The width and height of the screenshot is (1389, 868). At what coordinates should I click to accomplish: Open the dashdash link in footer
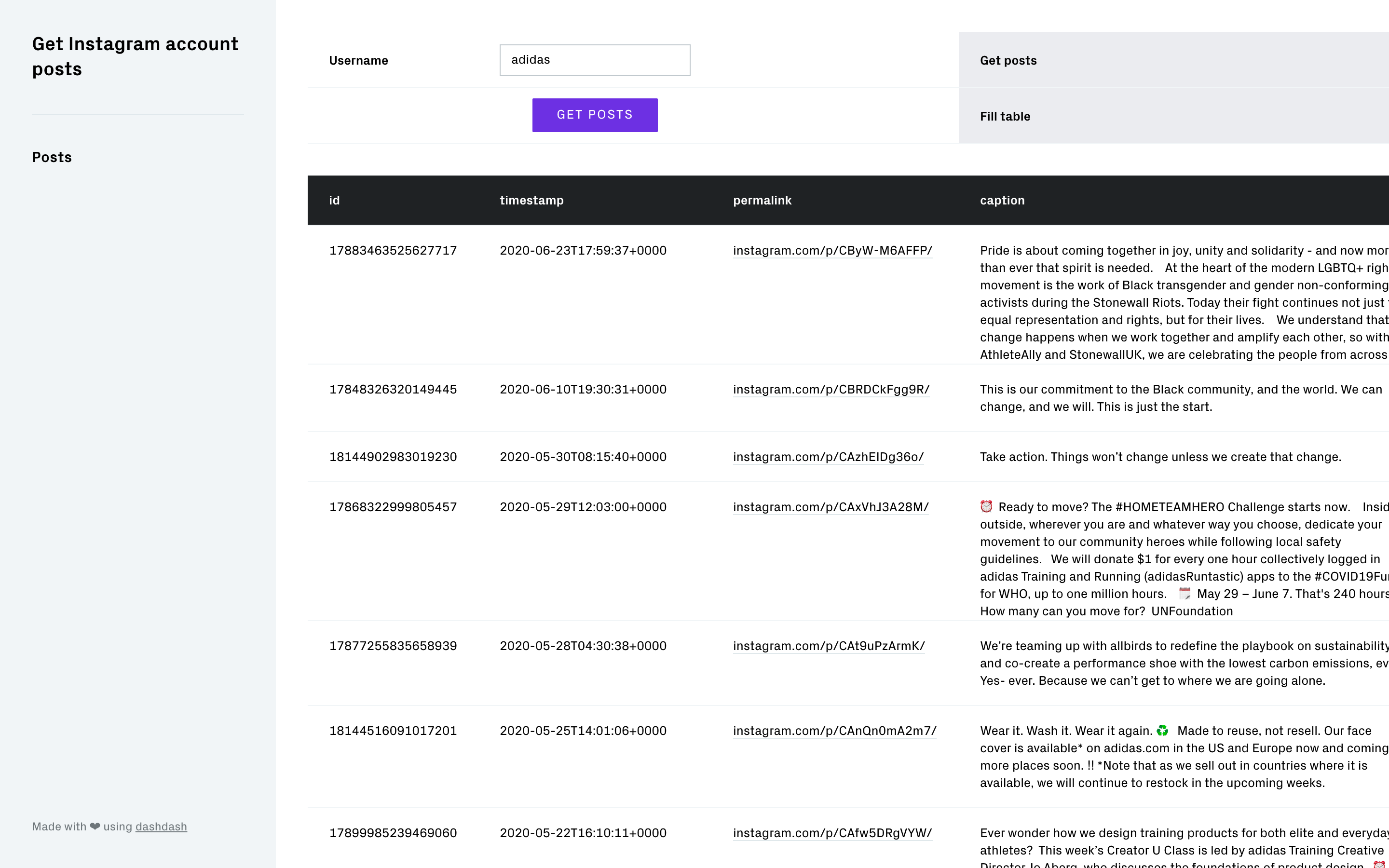pyautogui.click(x=161, y=827)
